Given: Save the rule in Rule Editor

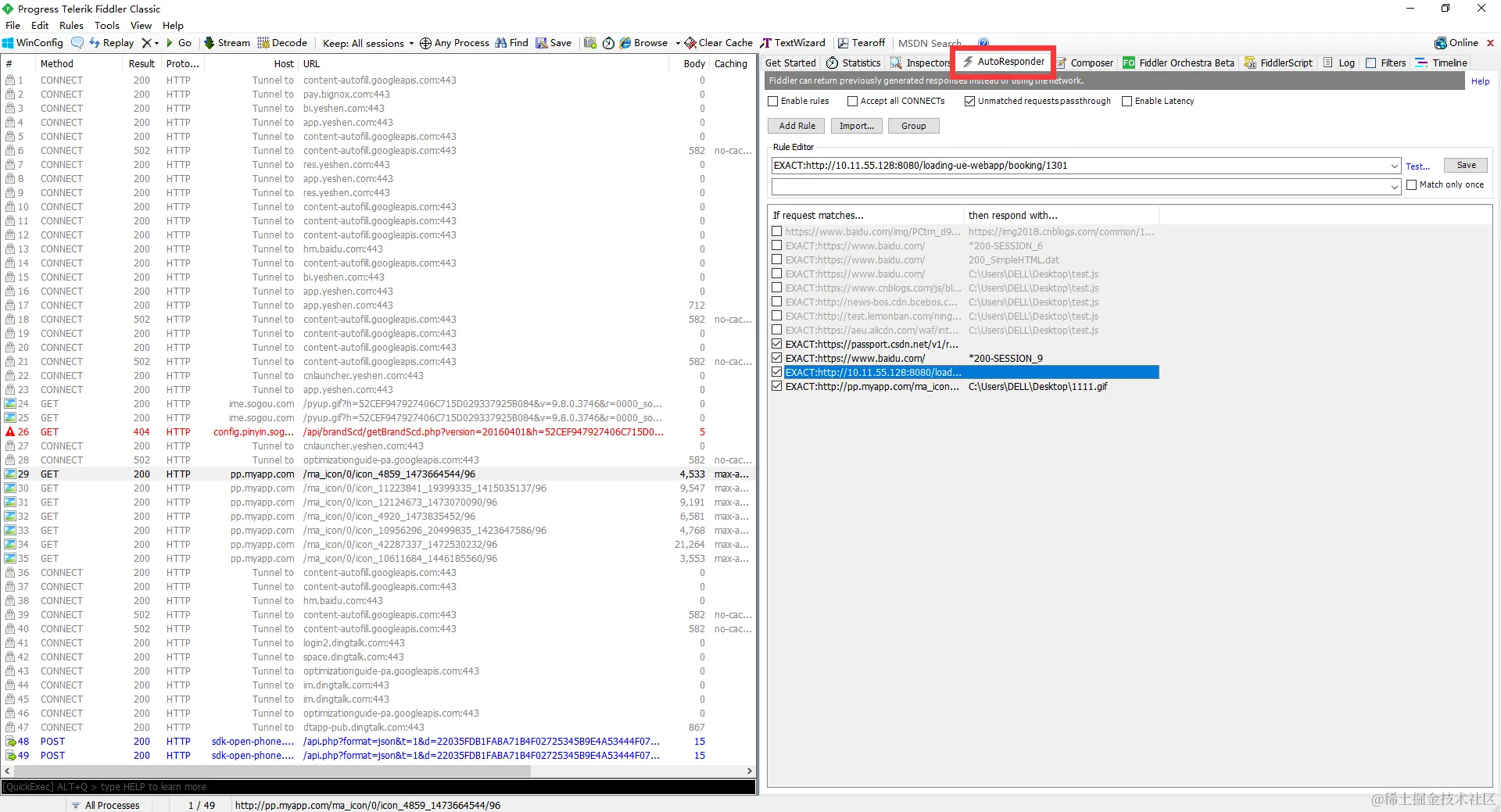Looking at the screenshot, I should point(1466,165).
